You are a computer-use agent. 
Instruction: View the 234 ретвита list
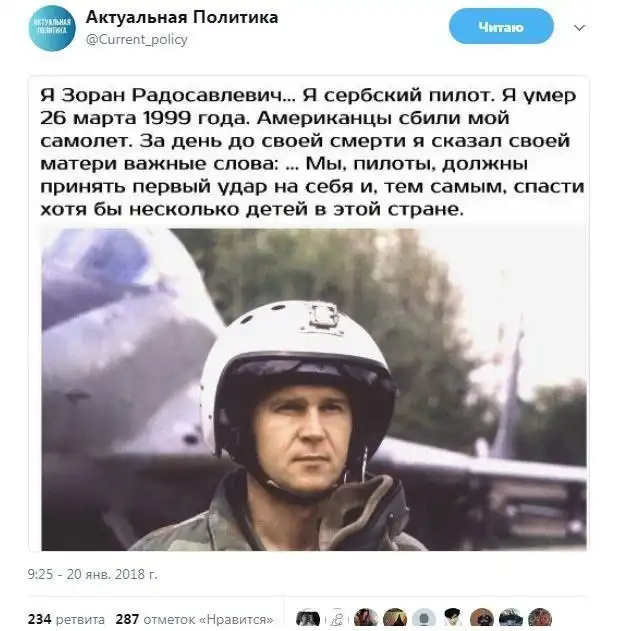point(66,619)
